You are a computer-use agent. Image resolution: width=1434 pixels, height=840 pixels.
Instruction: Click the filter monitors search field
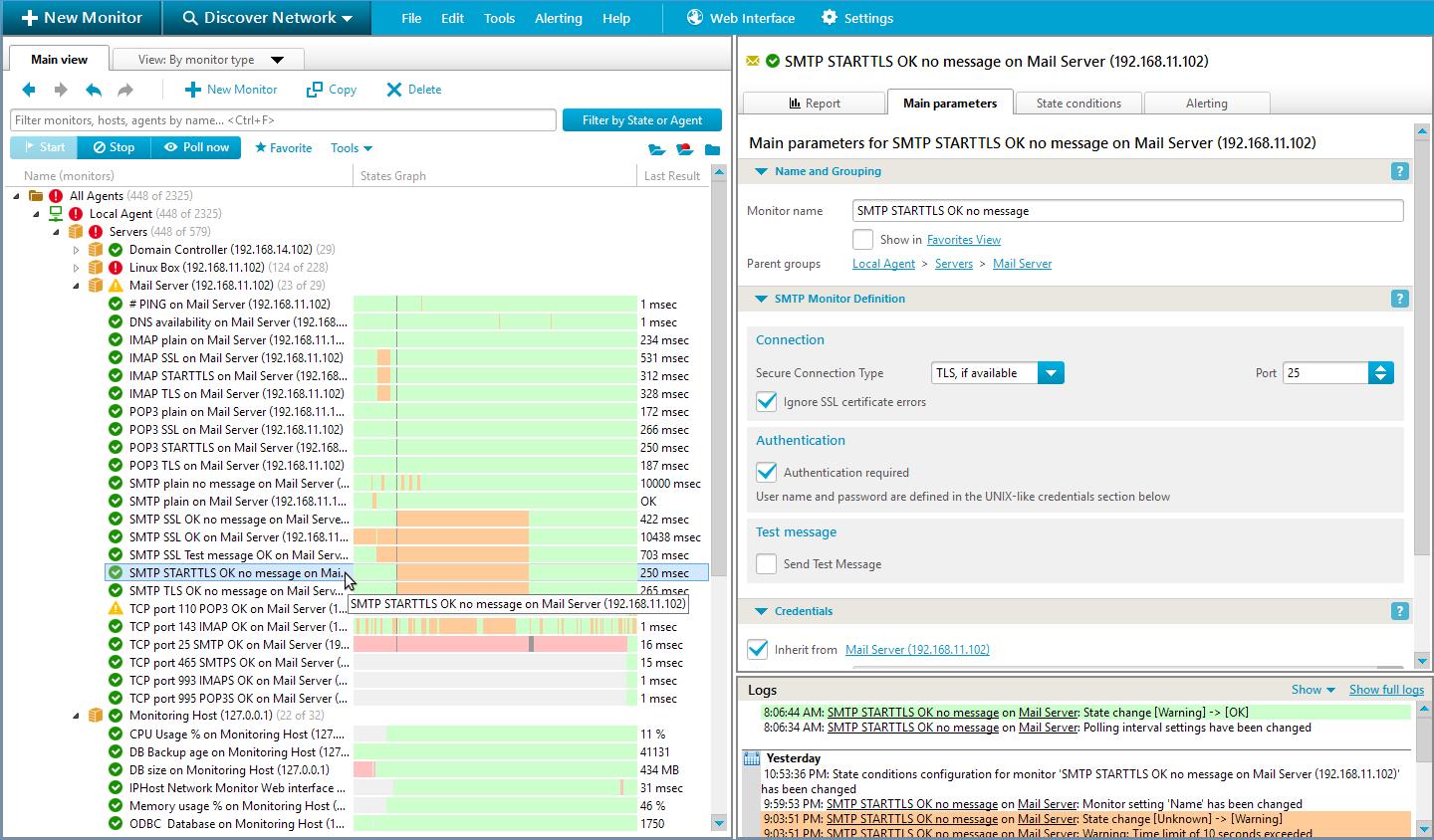pos(283,120)
